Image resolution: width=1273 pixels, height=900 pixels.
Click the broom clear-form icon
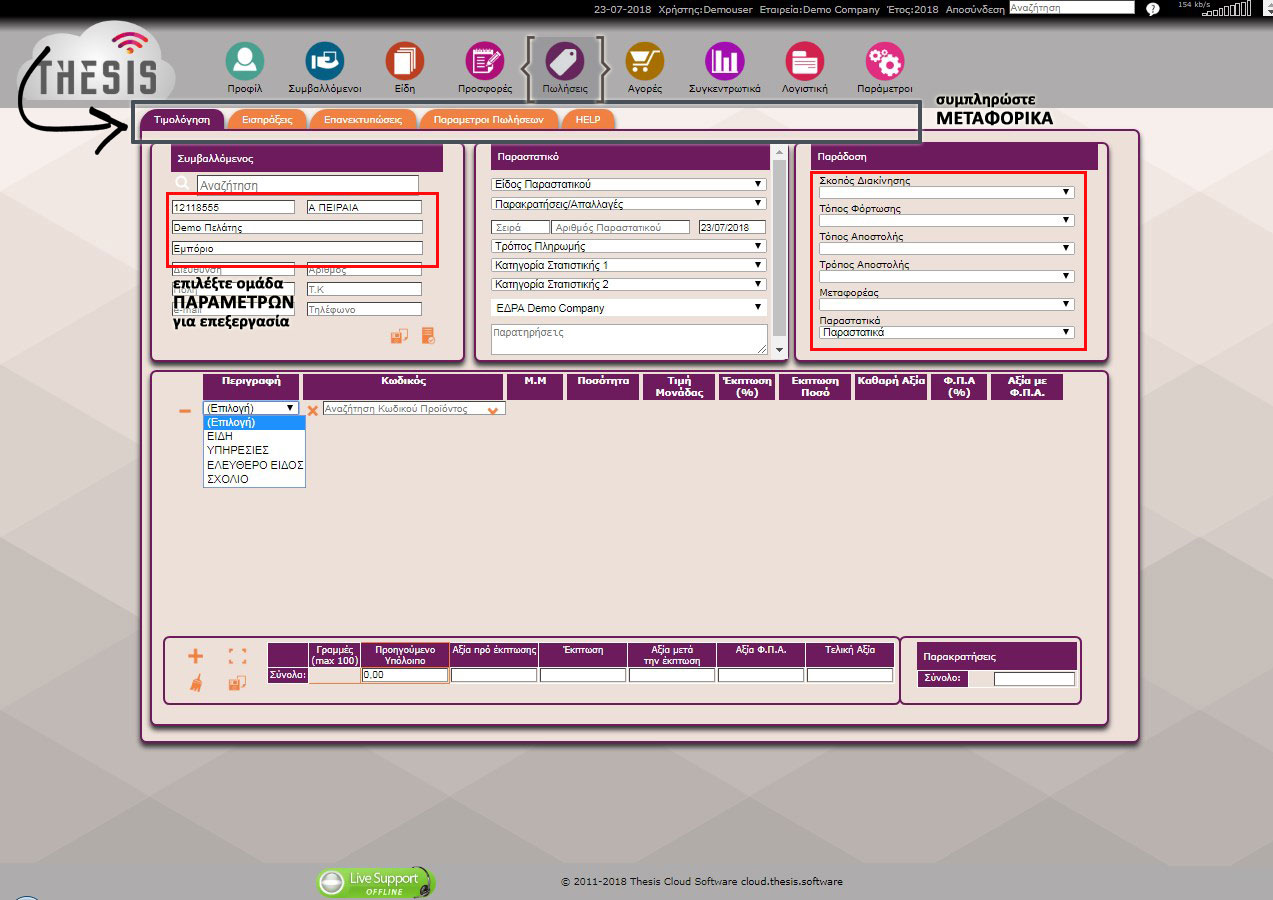(x=196, y=683)
